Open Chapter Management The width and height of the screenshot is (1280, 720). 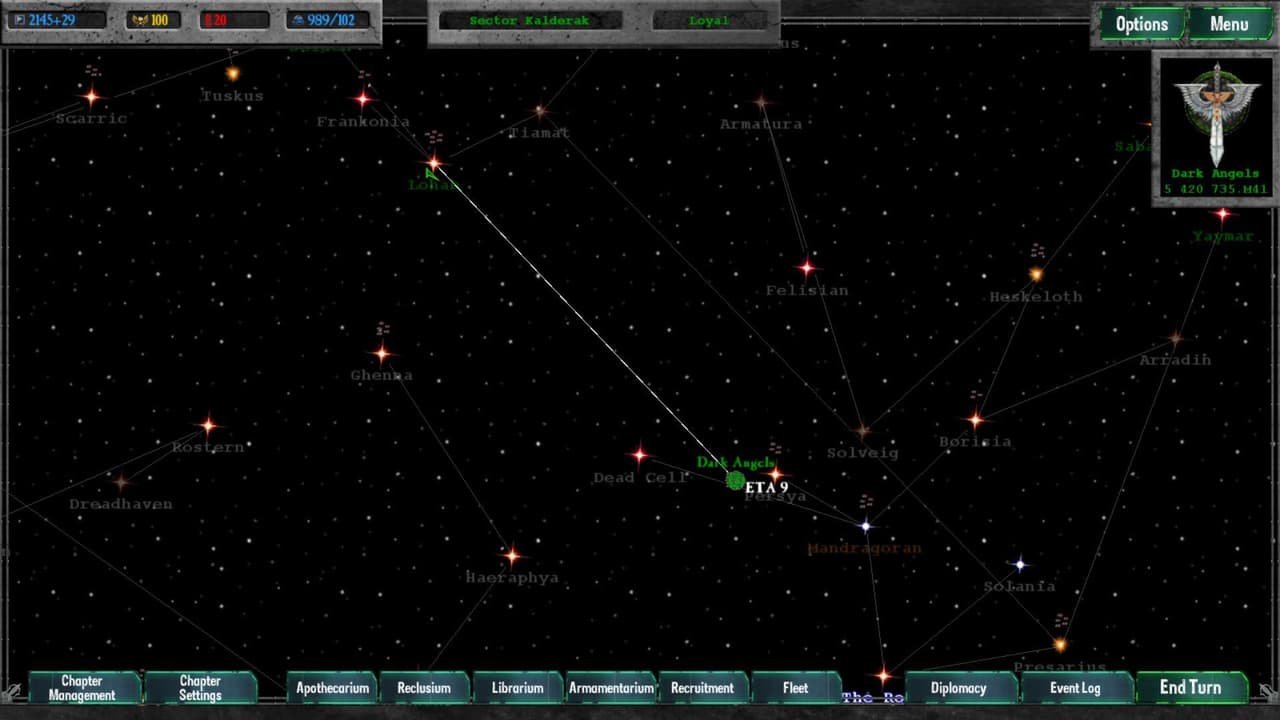[82, 688]
